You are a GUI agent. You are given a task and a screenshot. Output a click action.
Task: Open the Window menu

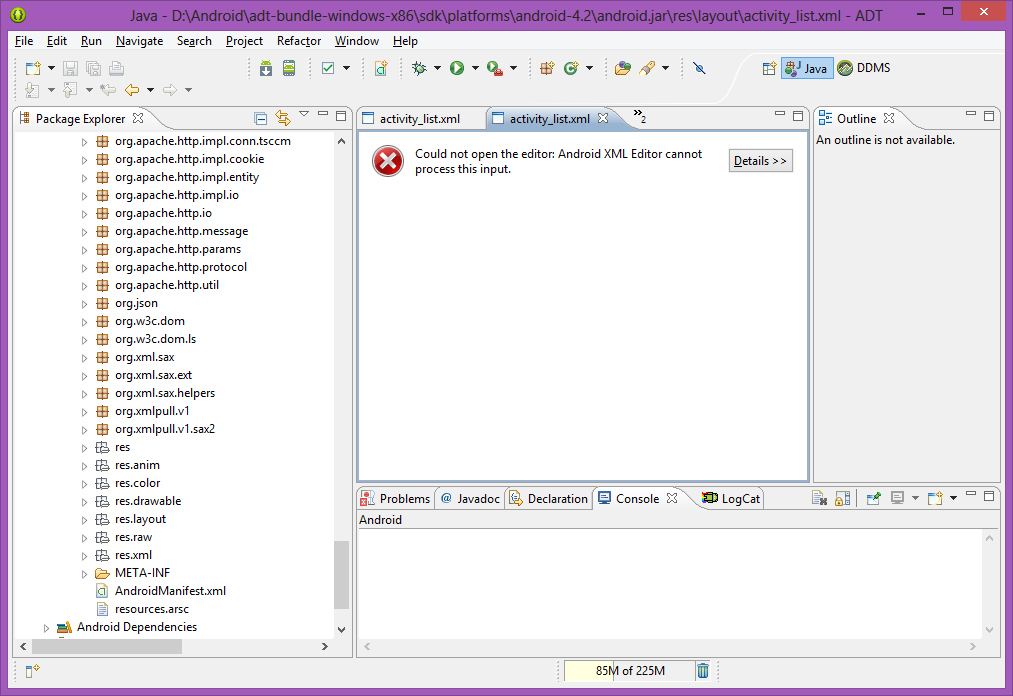[x=357, y=41]
